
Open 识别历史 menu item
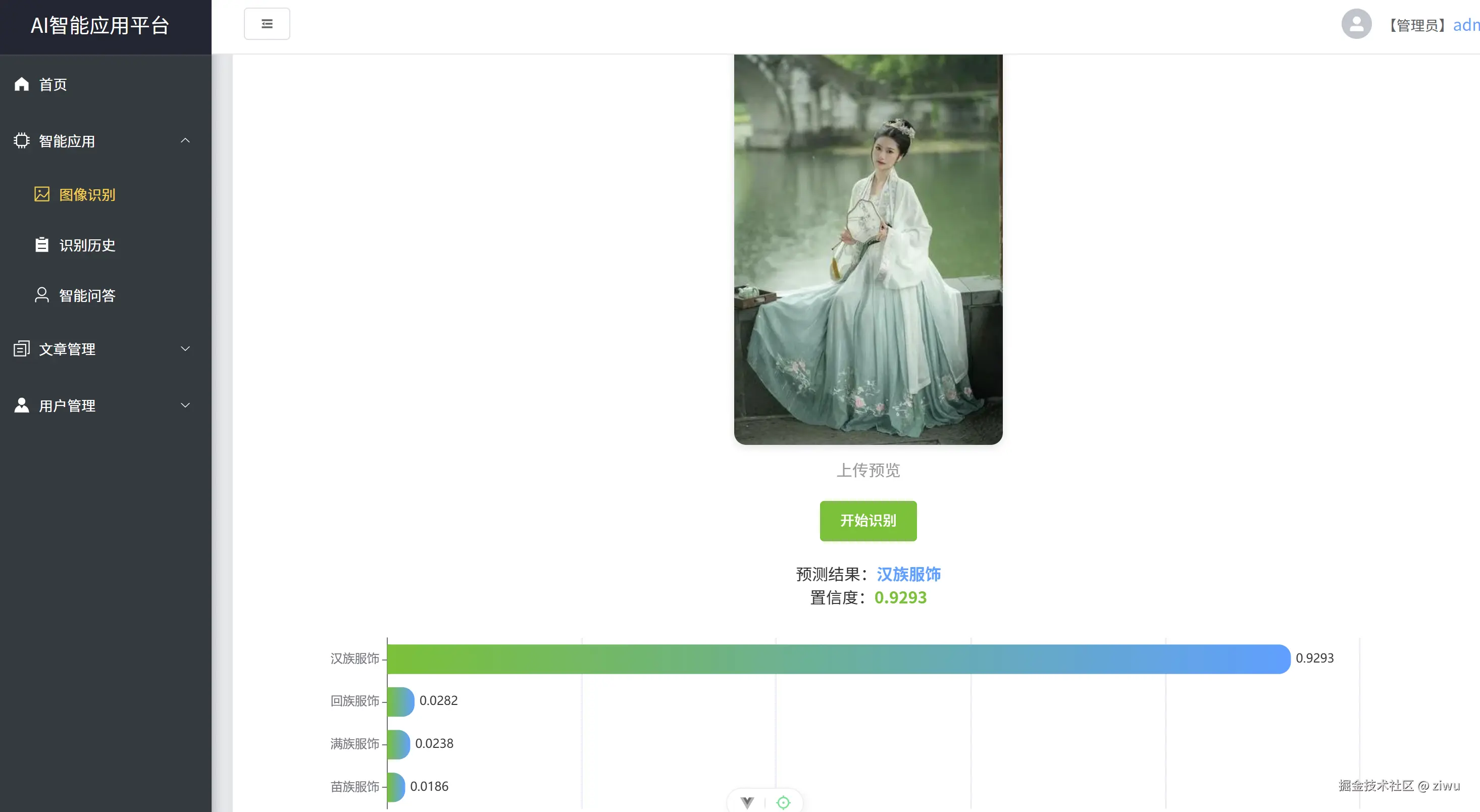[87, 245]
